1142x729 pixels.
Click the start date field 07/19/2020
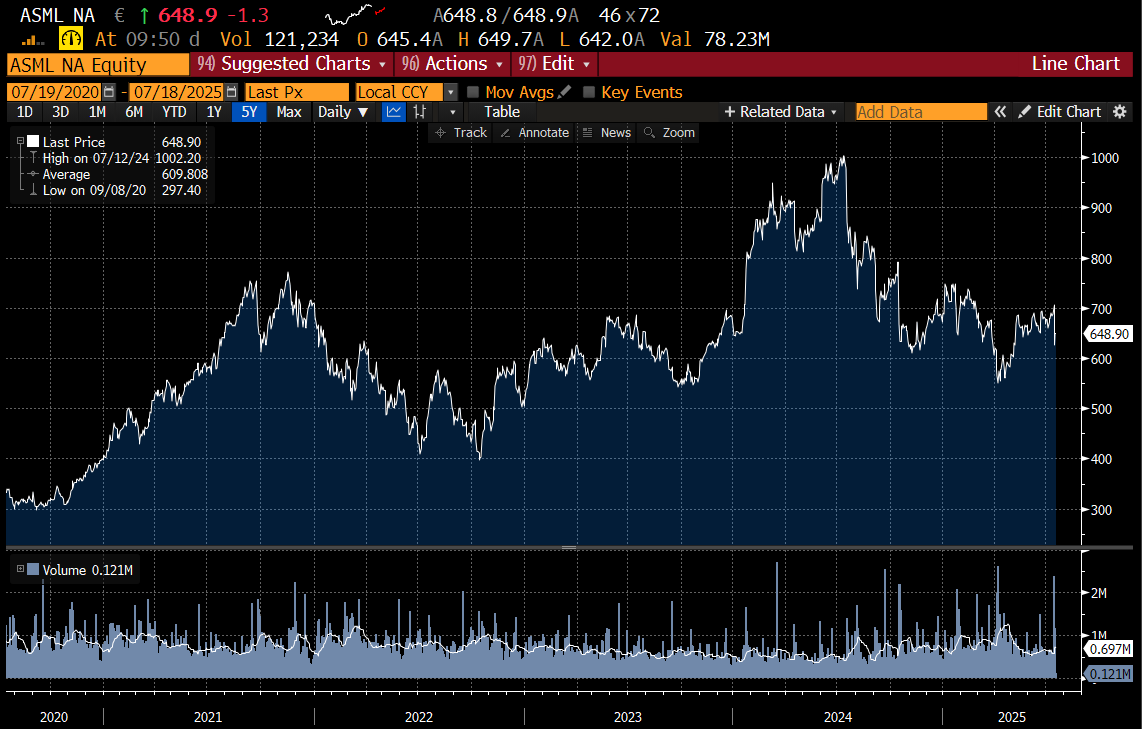[x=55, y=92]
